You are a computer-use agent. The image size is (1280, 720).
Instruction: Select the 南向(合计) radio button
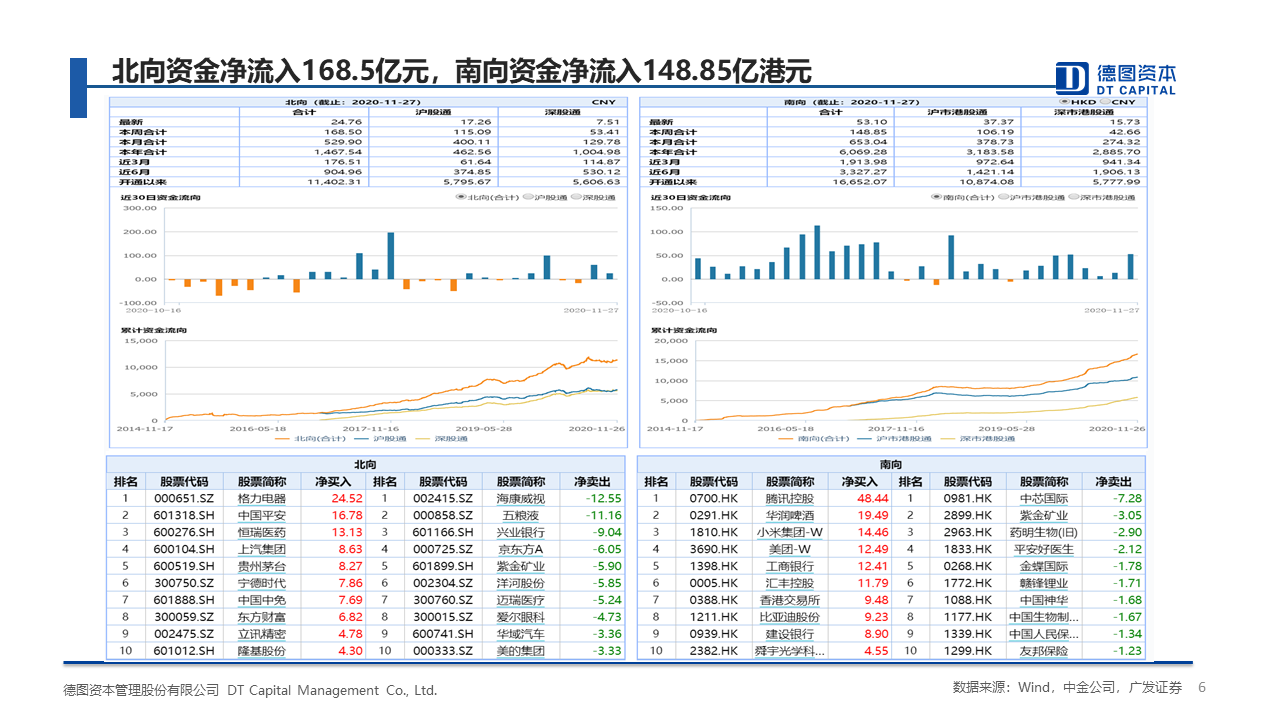click(x=937, y=198)
